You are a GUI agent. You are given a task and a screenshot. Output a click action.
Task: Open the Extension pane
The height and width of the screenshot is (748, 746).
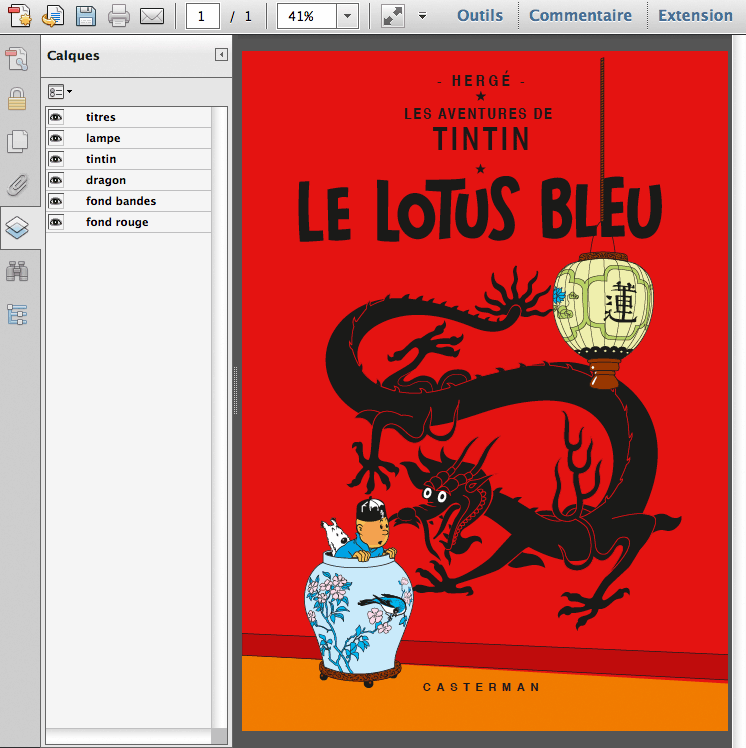695,15
